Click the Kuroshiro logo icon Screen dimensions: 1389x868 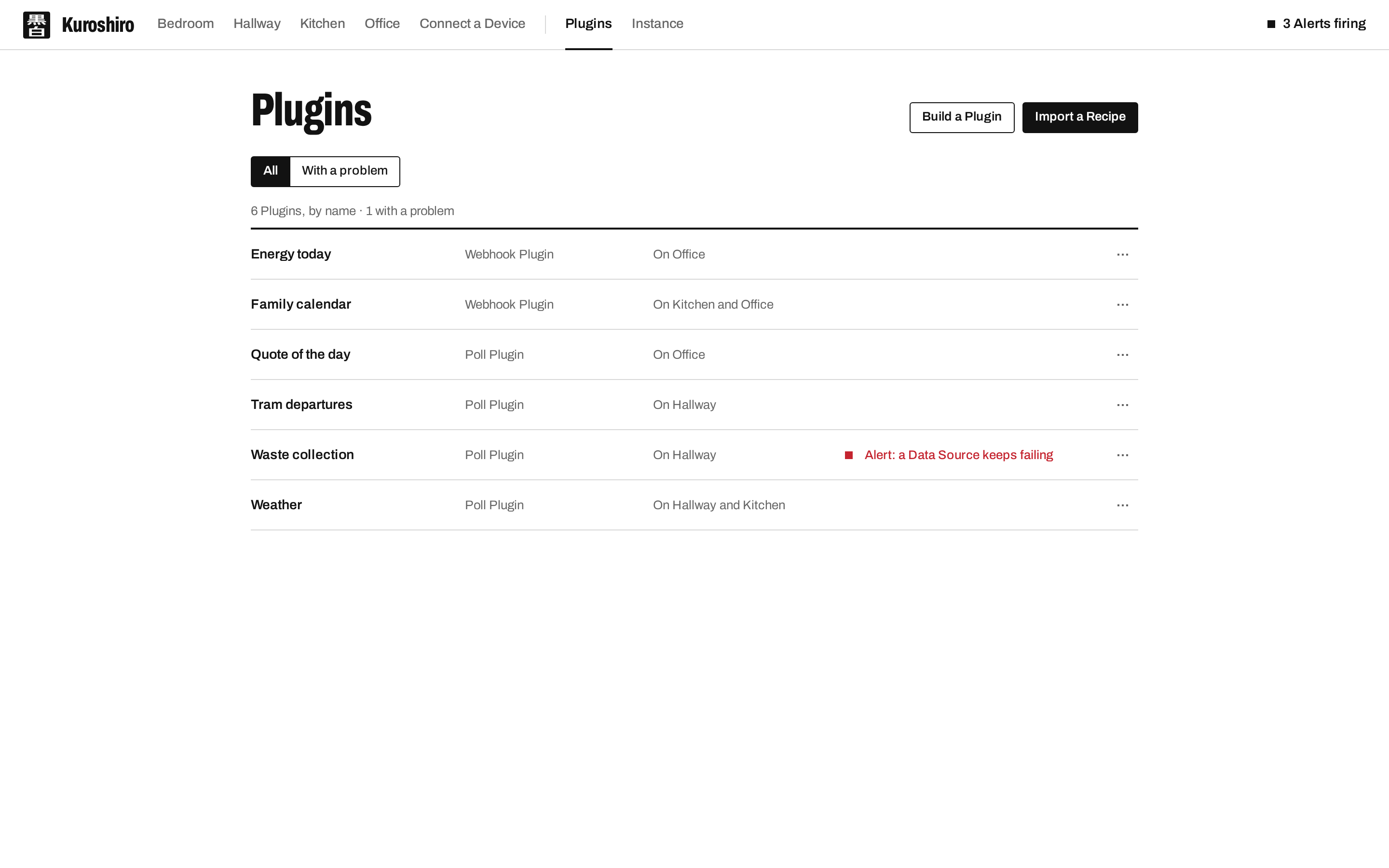pos(36,25)
